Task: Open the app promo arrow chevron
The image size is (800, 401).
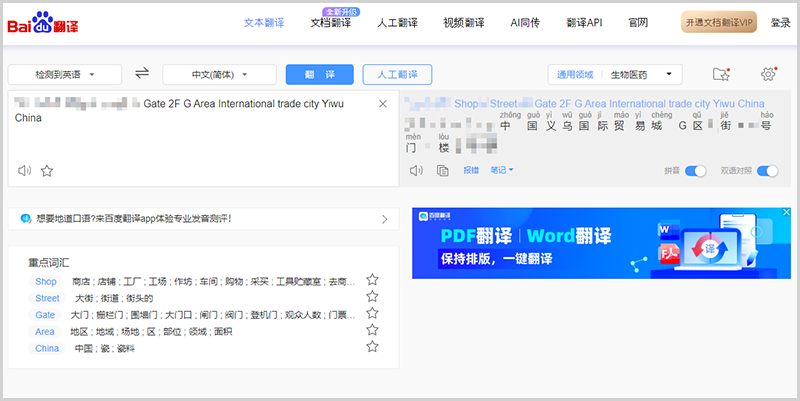Action: (385, 219)
